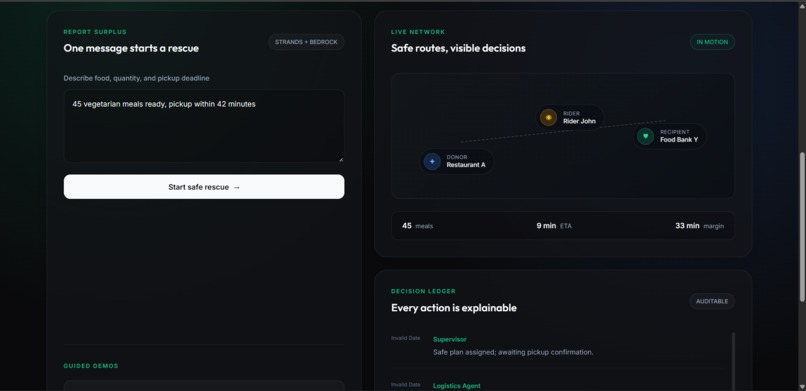Click the GUIDED DEMOS section label
Image resolution: width=806 pixels, height=391 pixels.
tap(91, 366)
